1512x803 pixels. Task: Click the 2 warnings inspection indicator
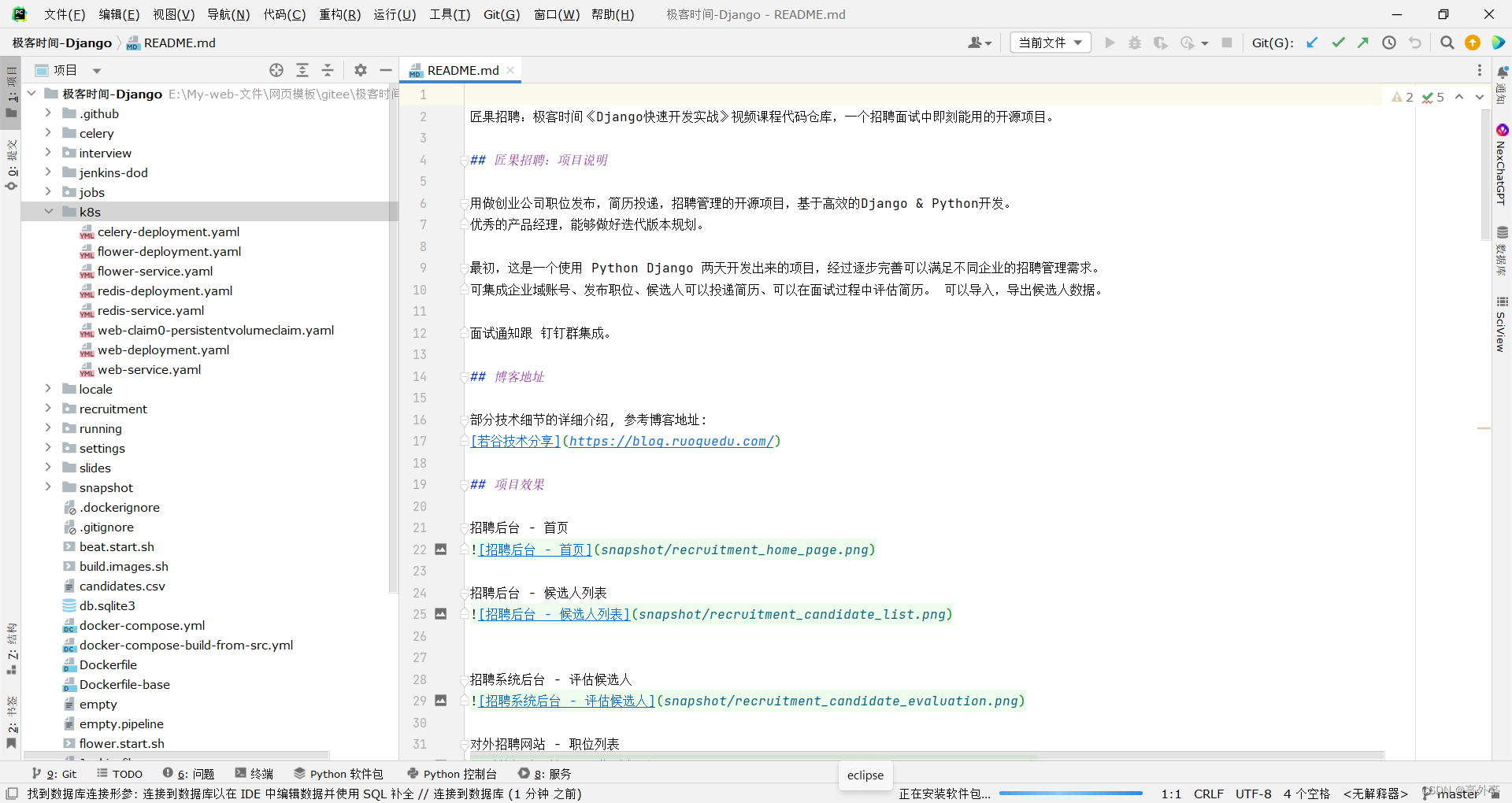tap(1403, 96)
